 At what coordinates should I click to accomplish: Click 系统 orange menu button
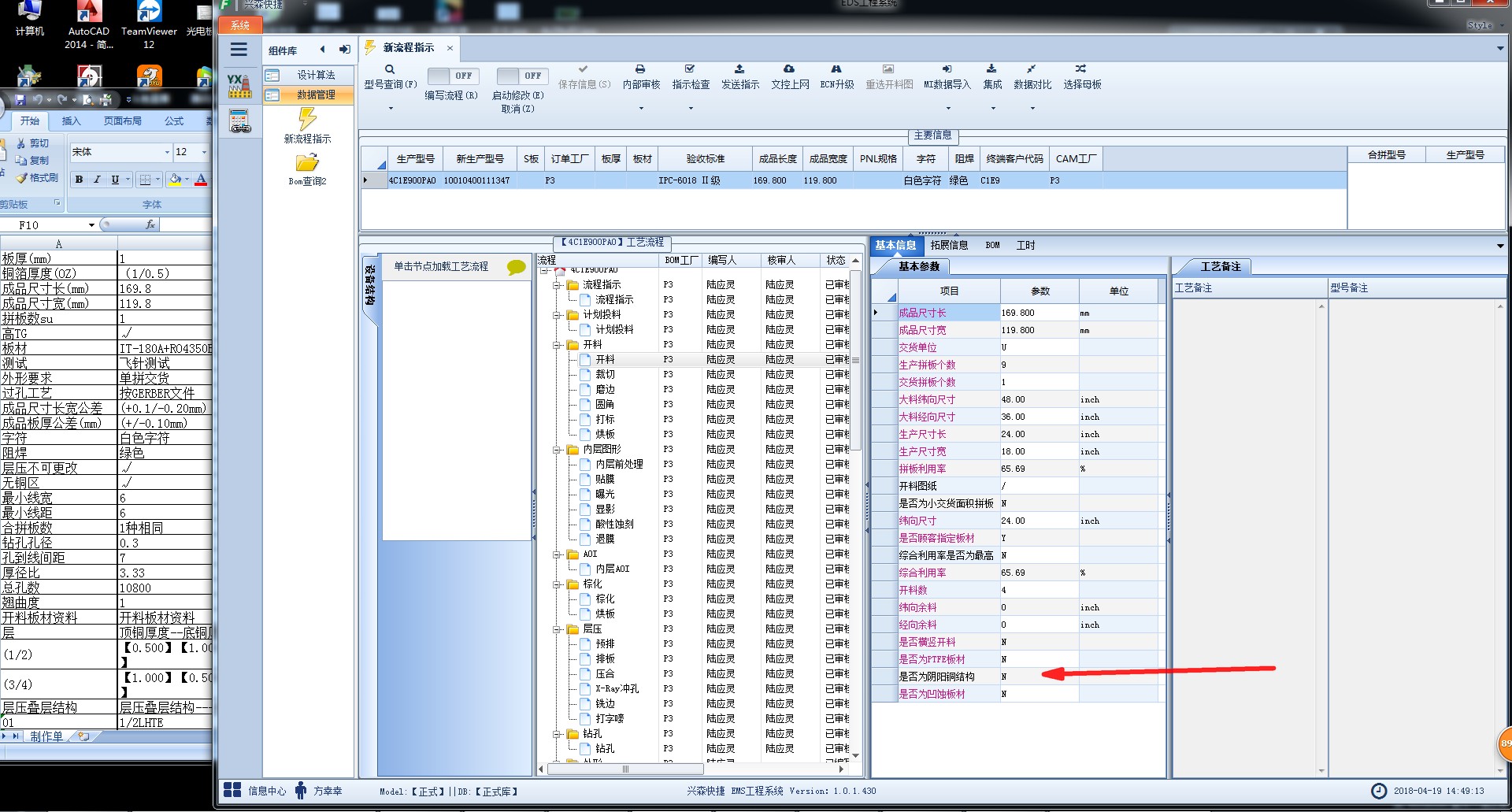(x=240, y=25)
